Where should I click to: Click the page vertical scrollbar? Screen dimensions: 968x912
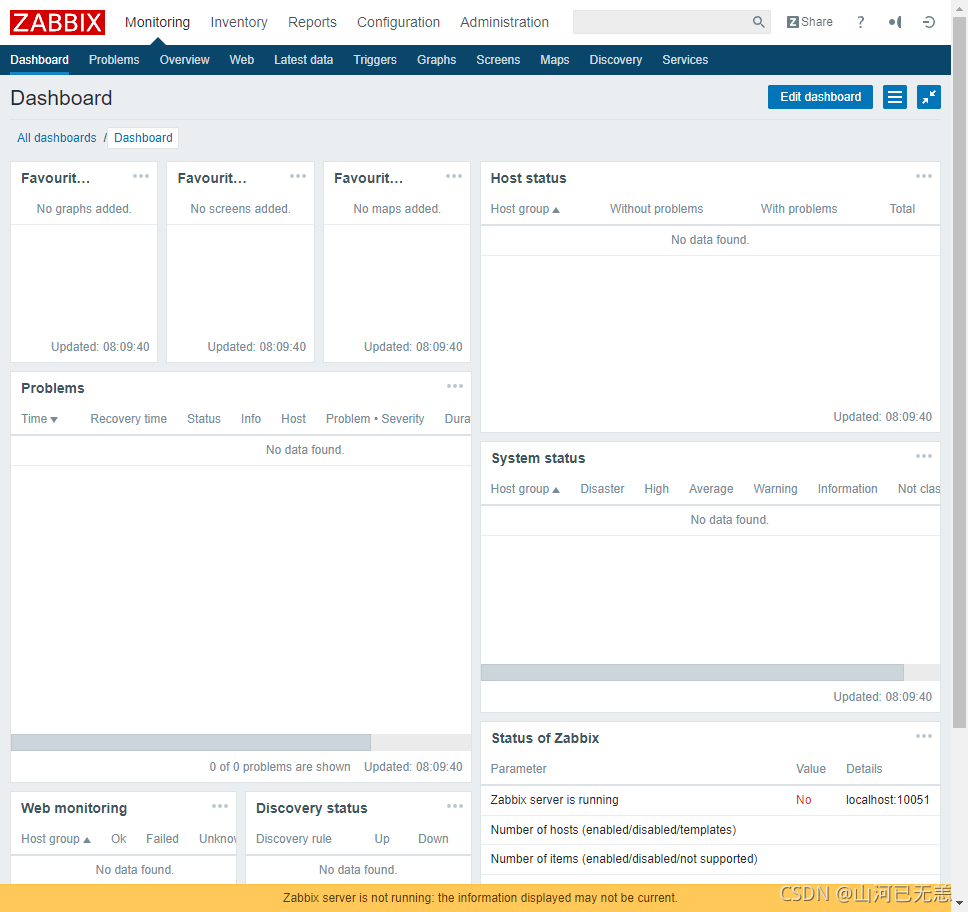point(959,370)
